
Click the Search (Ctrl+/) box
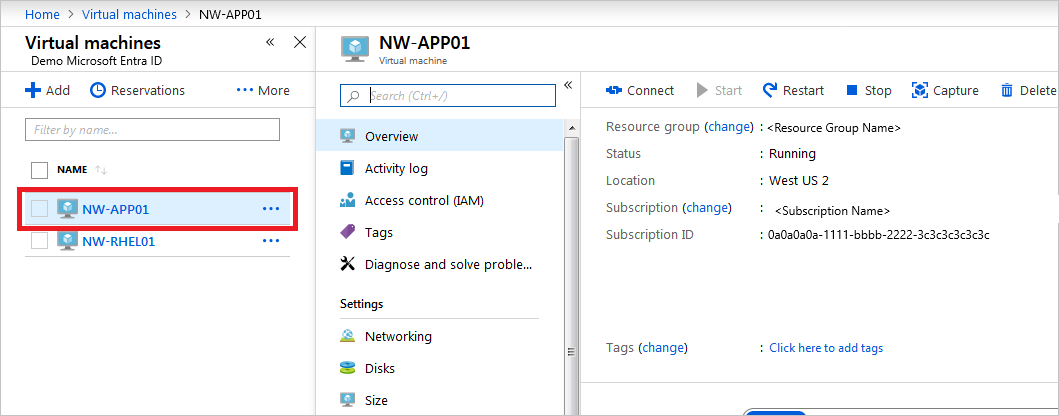tap(448, 96)
